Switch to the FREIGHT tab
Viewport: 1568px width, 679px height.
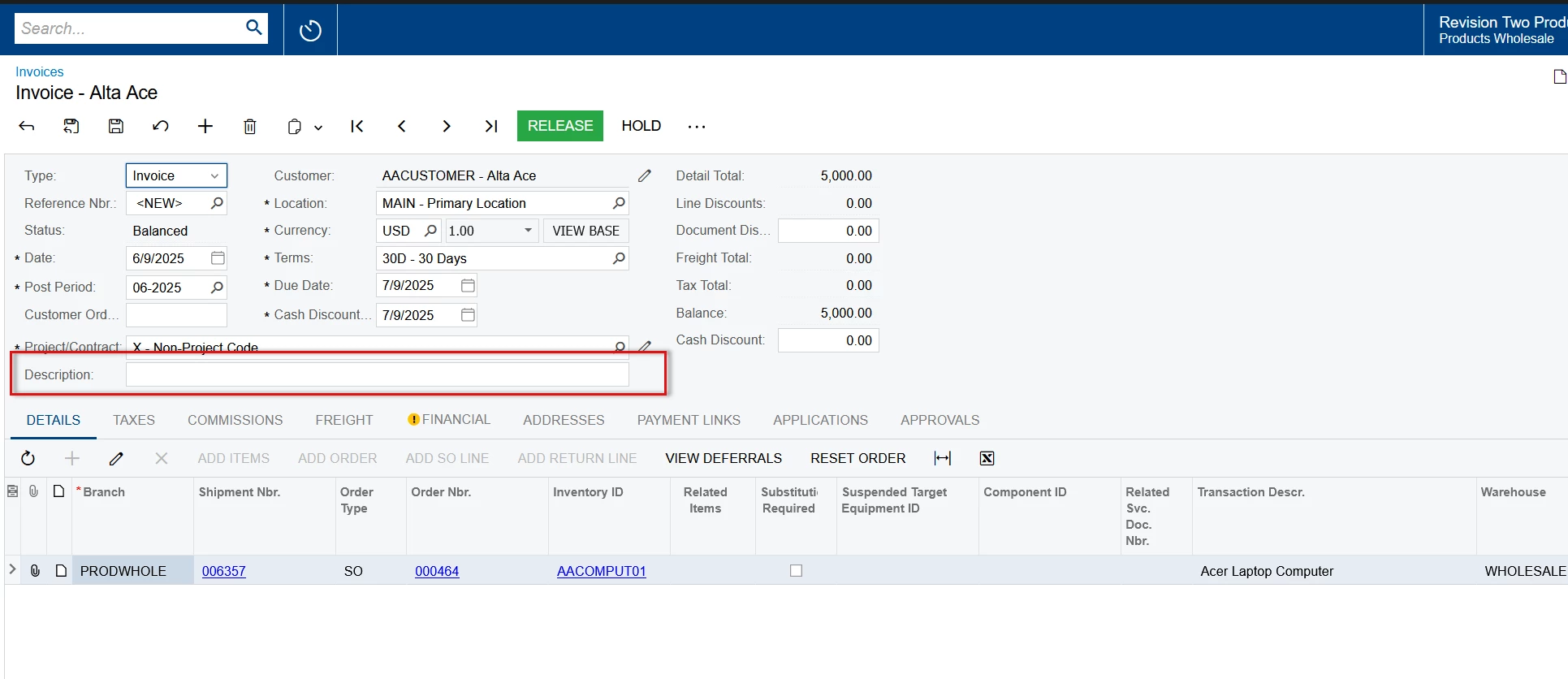344,420
